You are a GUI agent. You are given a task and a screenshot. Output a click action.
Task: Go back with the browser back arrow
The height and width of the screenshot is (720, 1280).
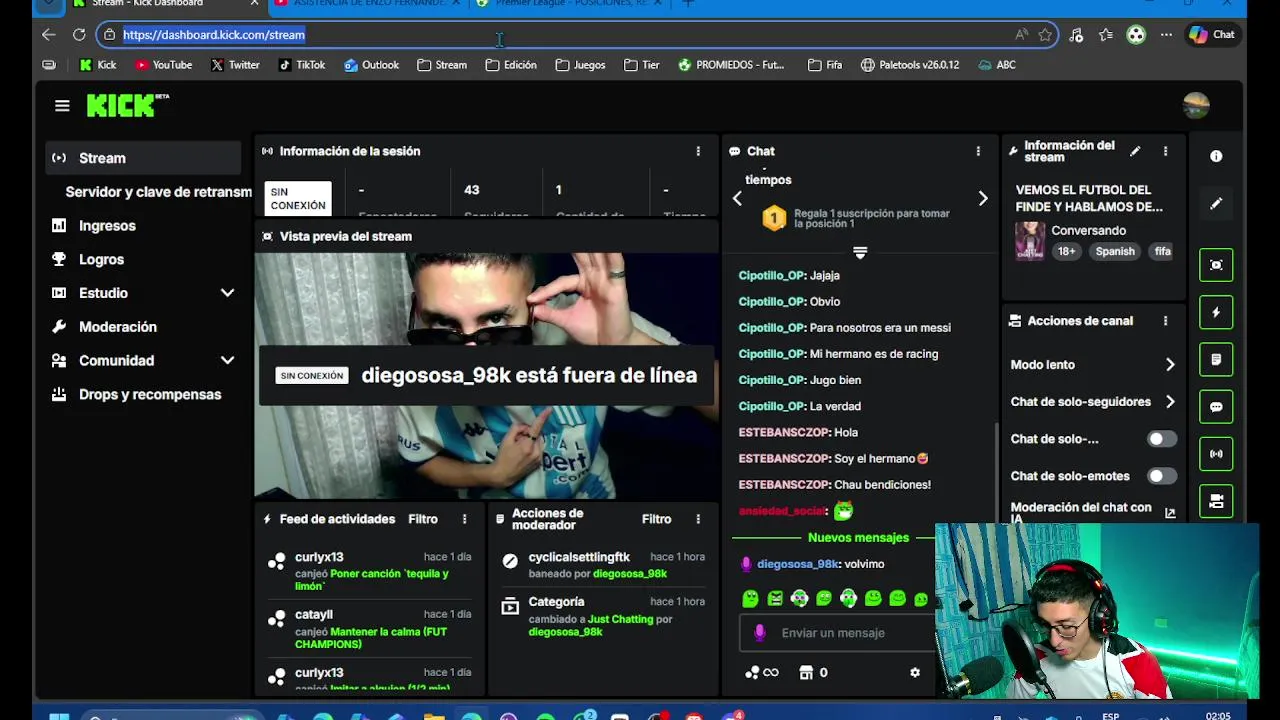coord(49,34)
